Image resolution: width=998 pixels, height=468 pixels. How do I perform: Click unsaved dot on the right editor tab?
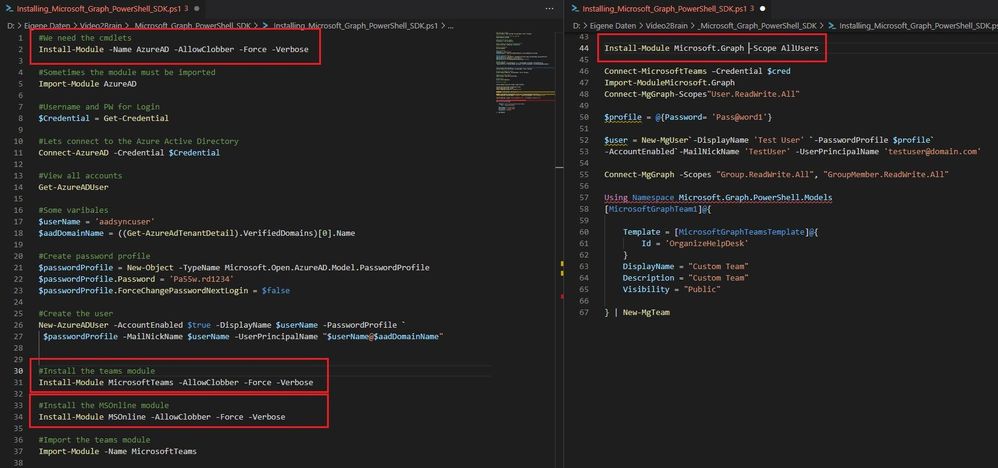763,9
